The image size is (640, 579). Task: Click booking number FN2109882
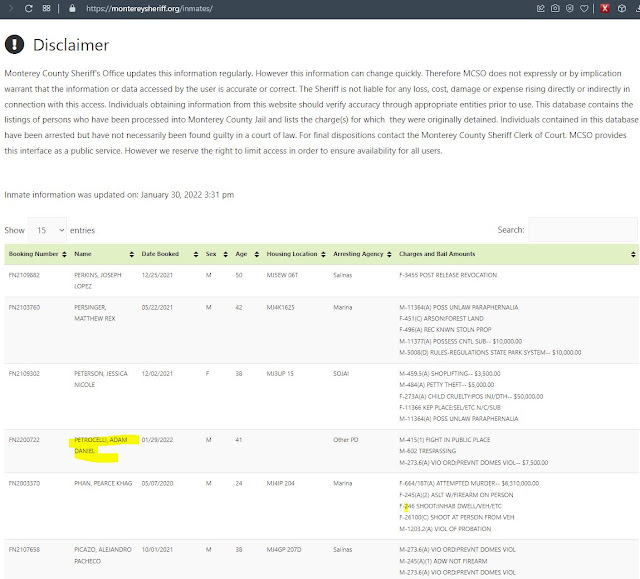[x=24, y=275]
